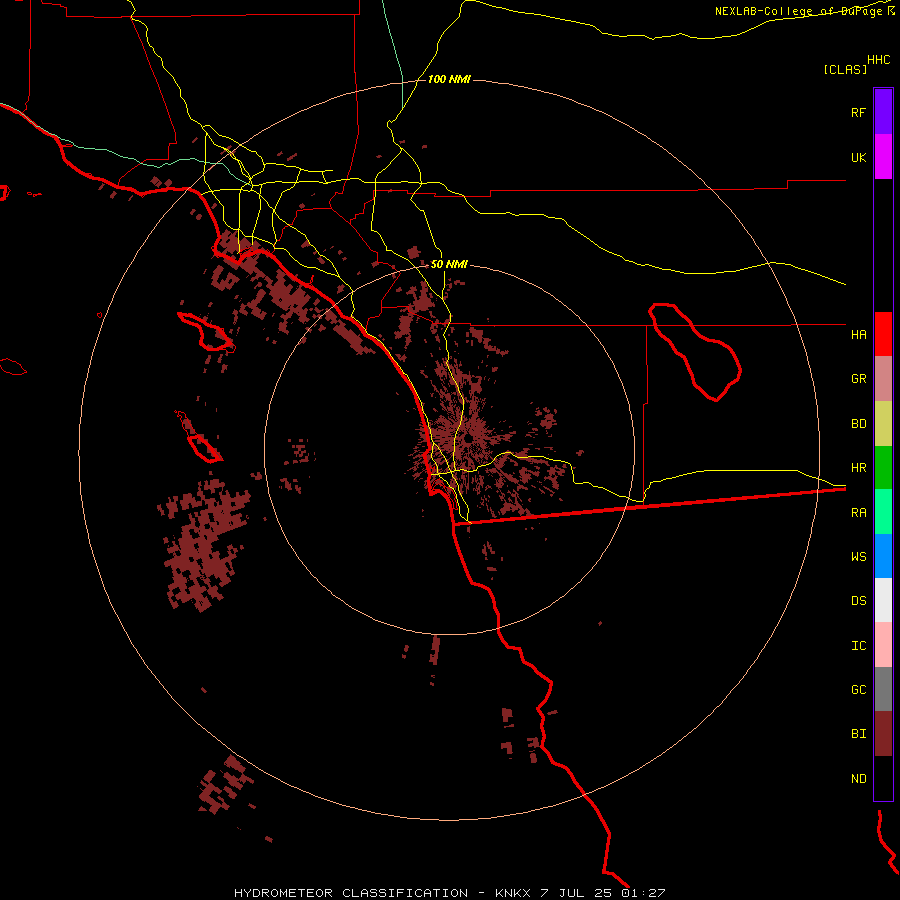
Task: Click the DS legend label
Action: point(858,601)
